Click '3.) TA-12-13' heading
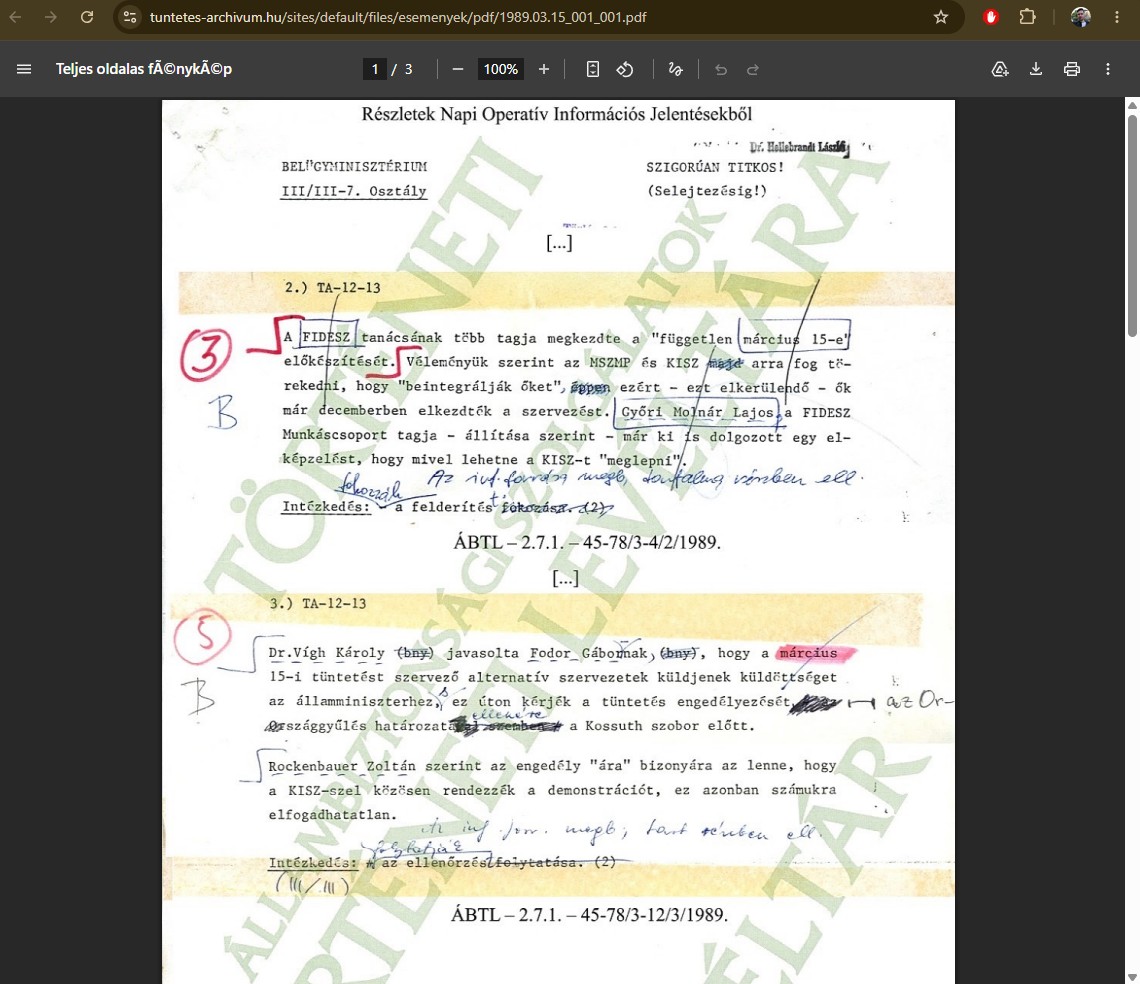This screenshot has width=1140, height=984. [318, 603]
